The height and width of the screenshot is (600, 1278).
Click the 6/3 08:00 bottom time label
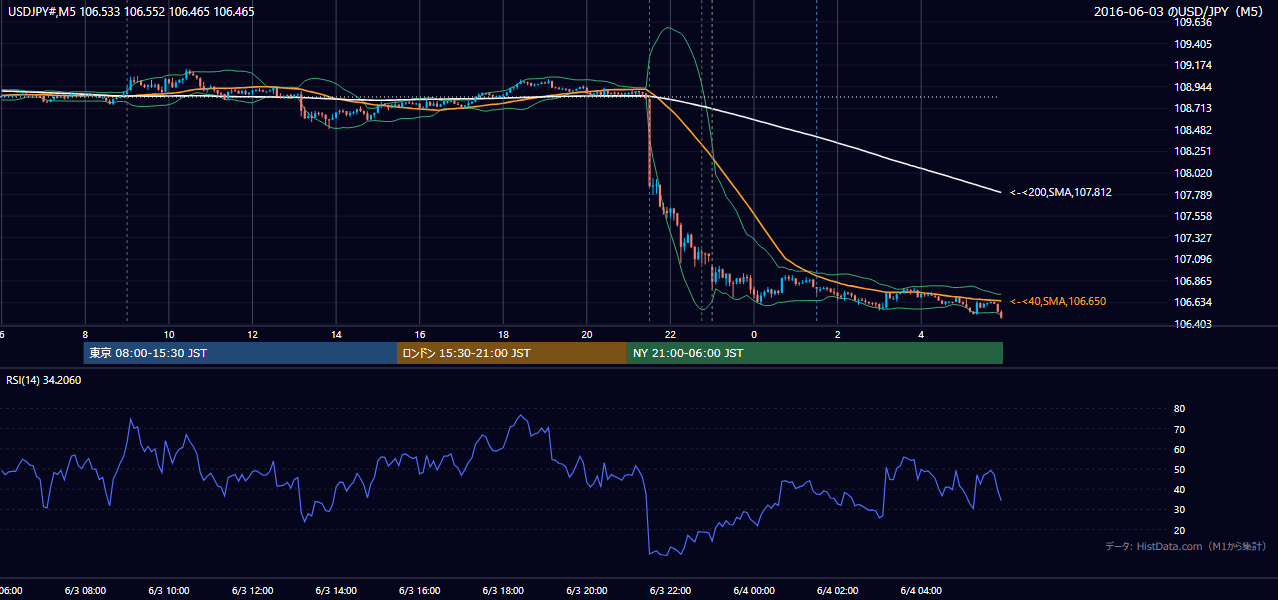click(84, 590)
